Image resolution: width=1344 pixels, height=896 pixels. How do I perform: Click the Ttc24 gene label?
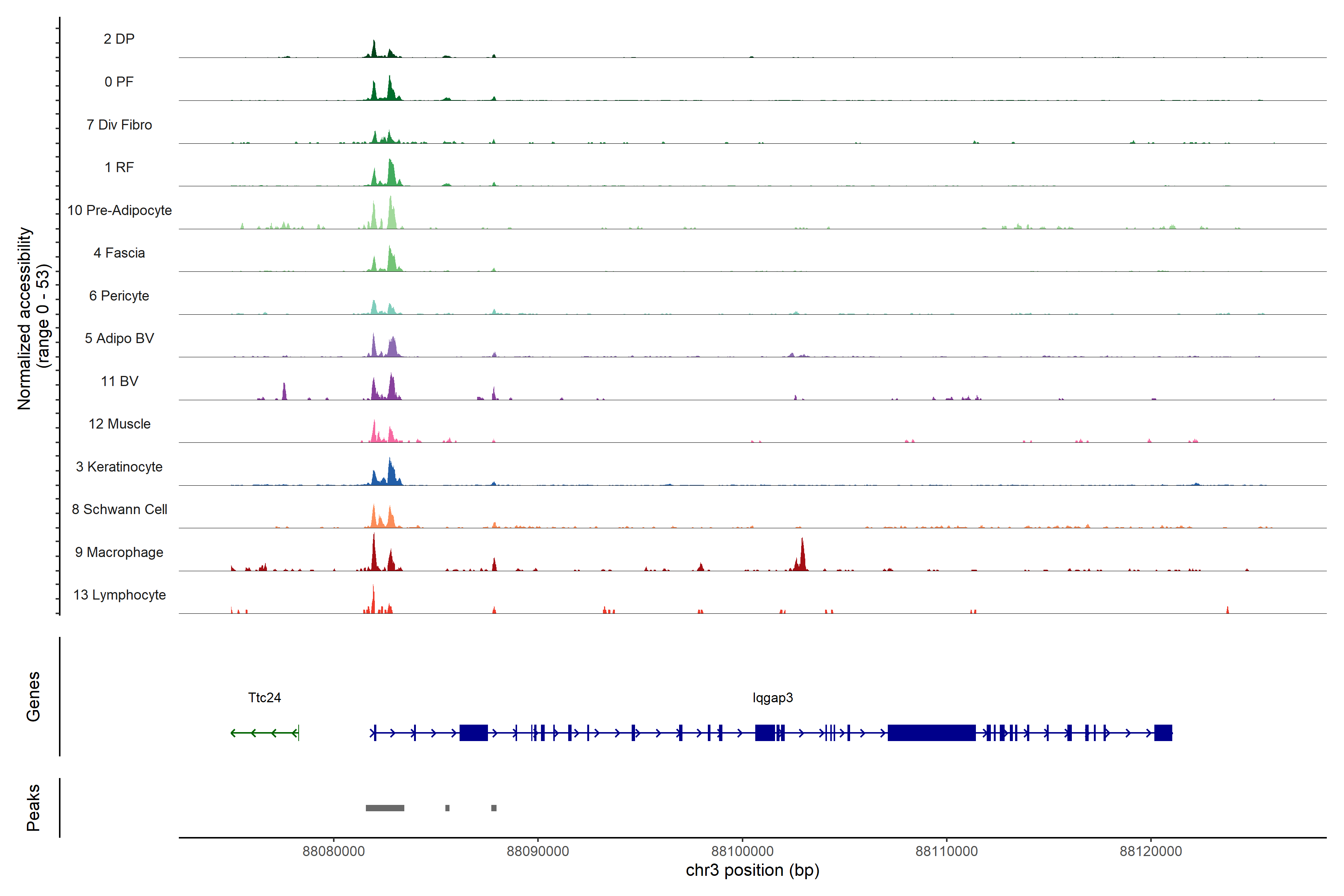[265, 698]
